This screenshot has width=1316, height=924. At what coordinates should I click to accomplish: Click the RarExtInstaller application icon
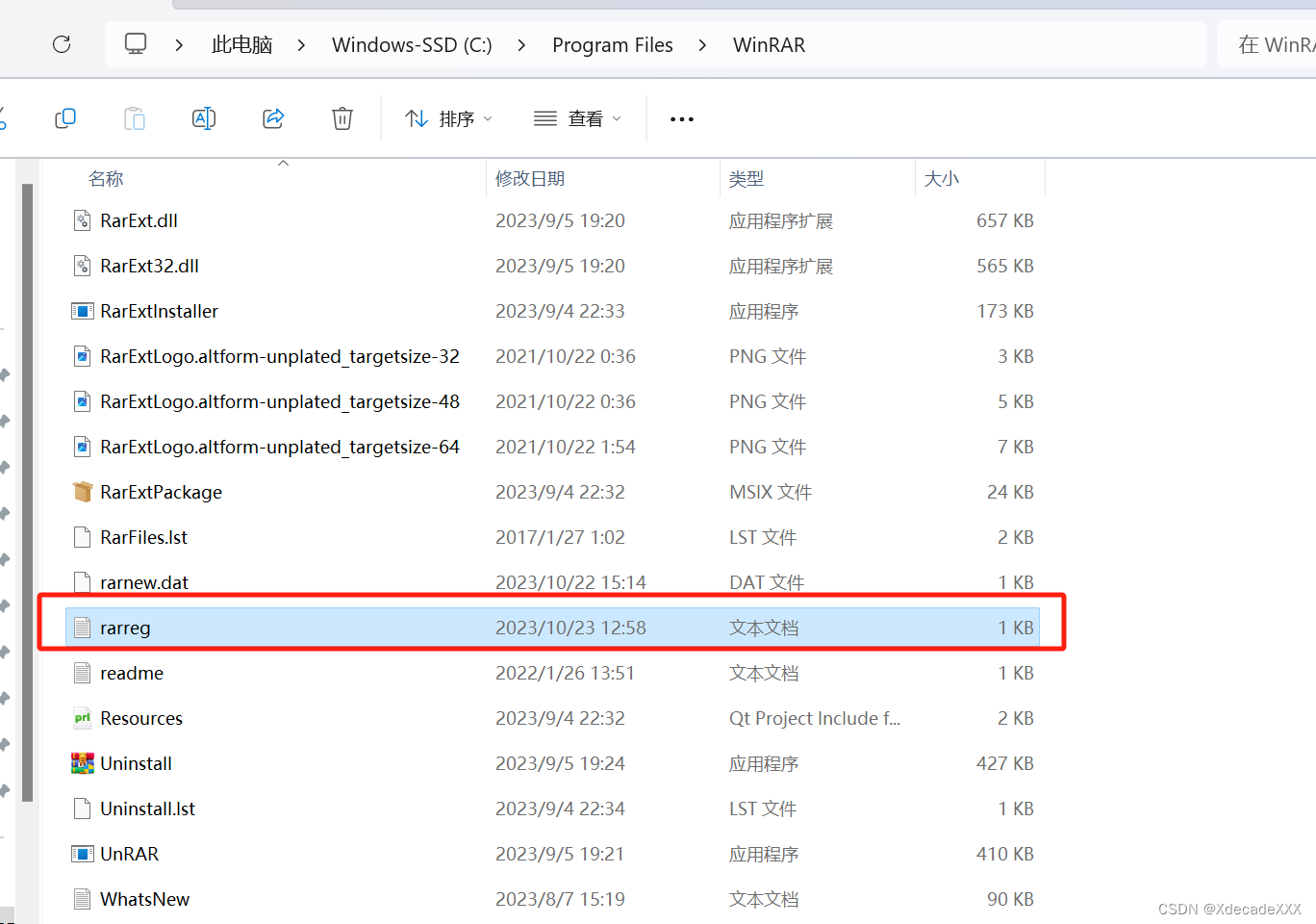83,311
